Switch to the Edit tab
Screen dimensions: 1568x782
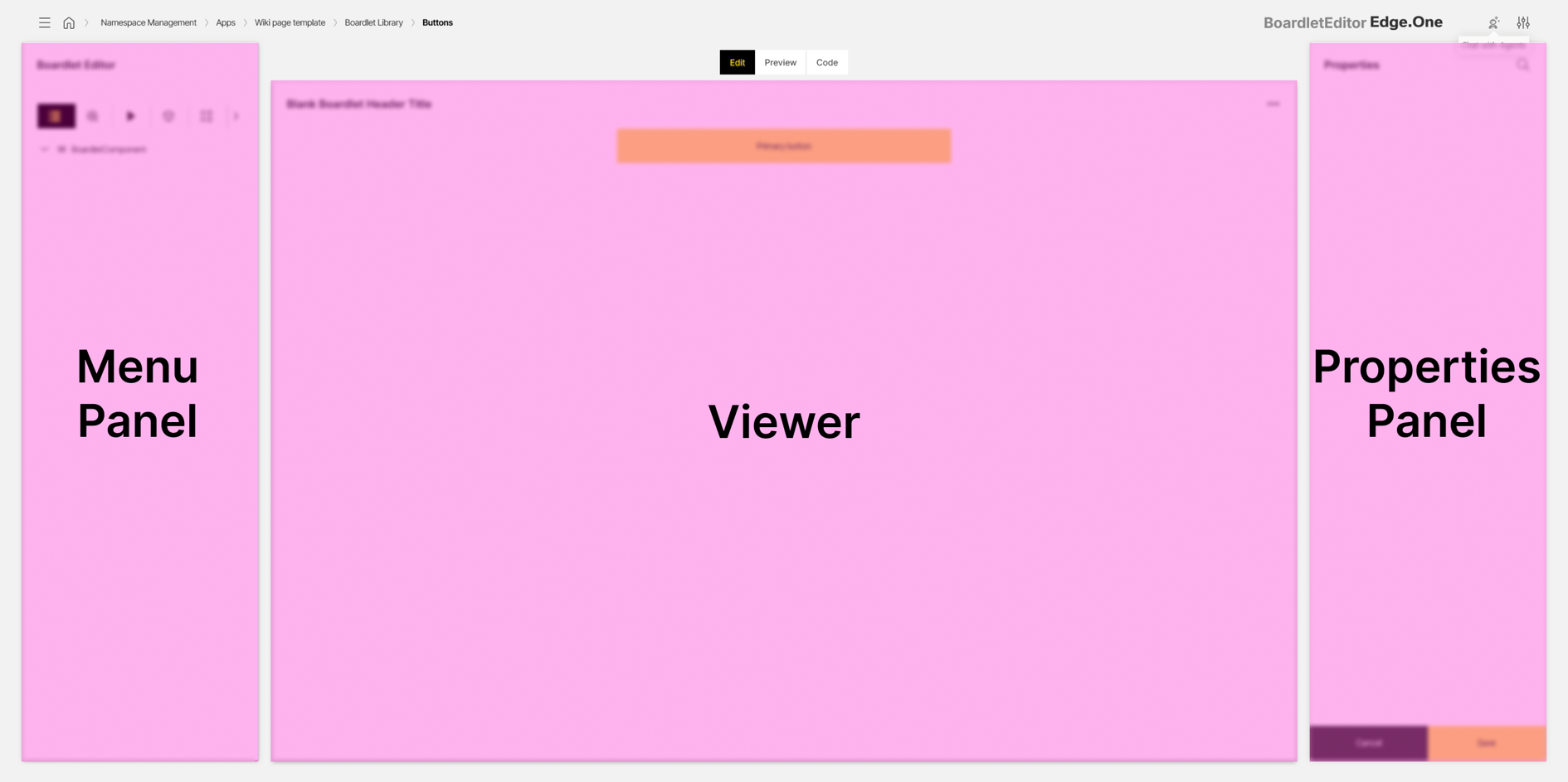737,62
